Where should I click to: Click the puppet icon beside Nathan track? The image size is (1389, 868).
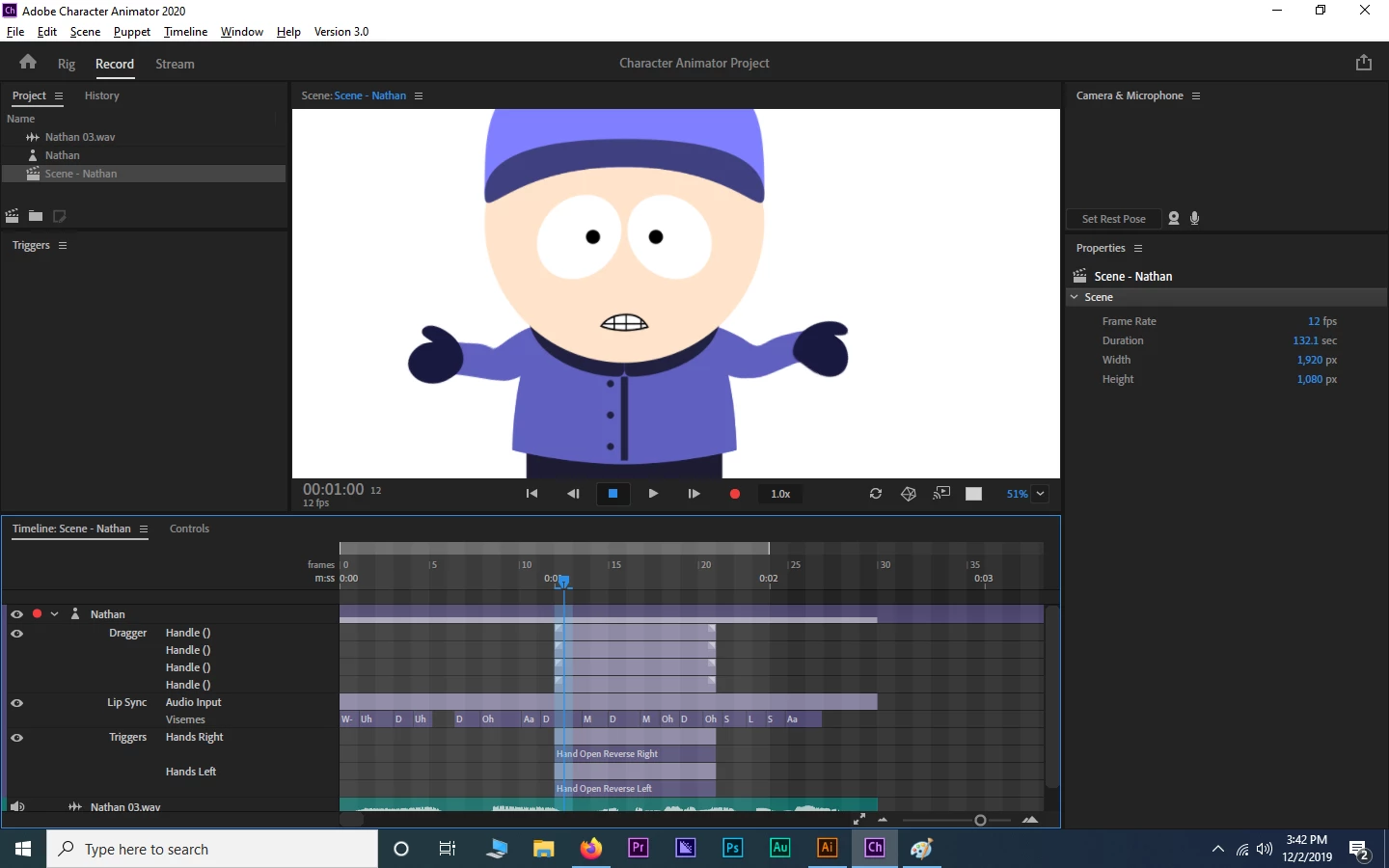(x=75, y=614)
